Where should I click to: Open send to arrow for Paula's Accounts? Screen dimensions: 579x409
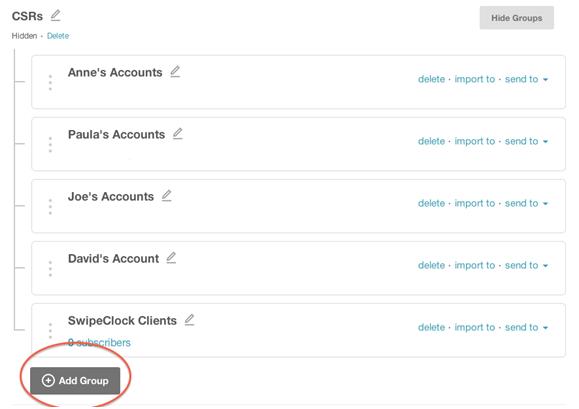pos(545,141)
